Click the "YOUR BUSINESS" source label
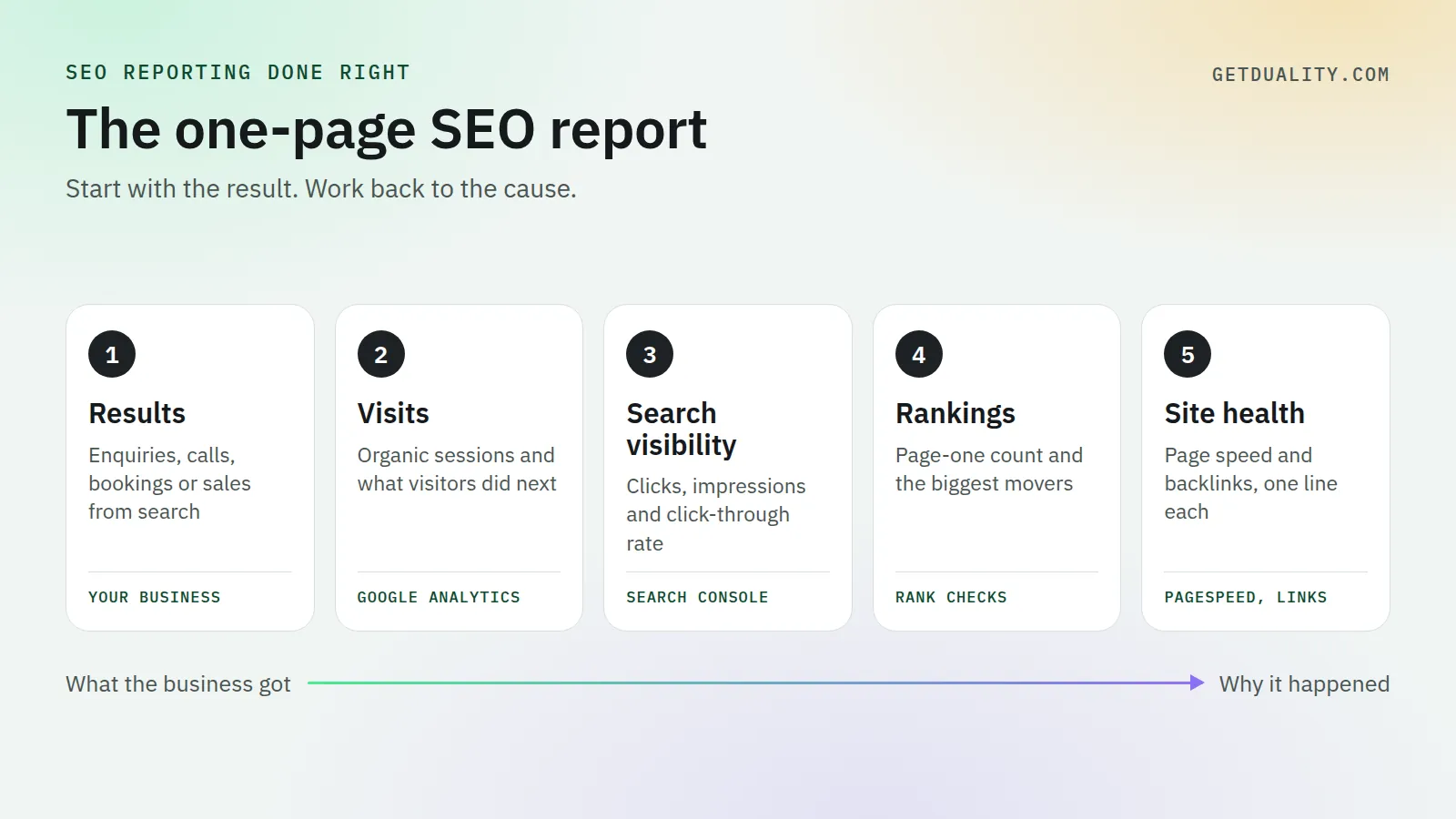This screenshot has height=819, width=1456. 155,597
